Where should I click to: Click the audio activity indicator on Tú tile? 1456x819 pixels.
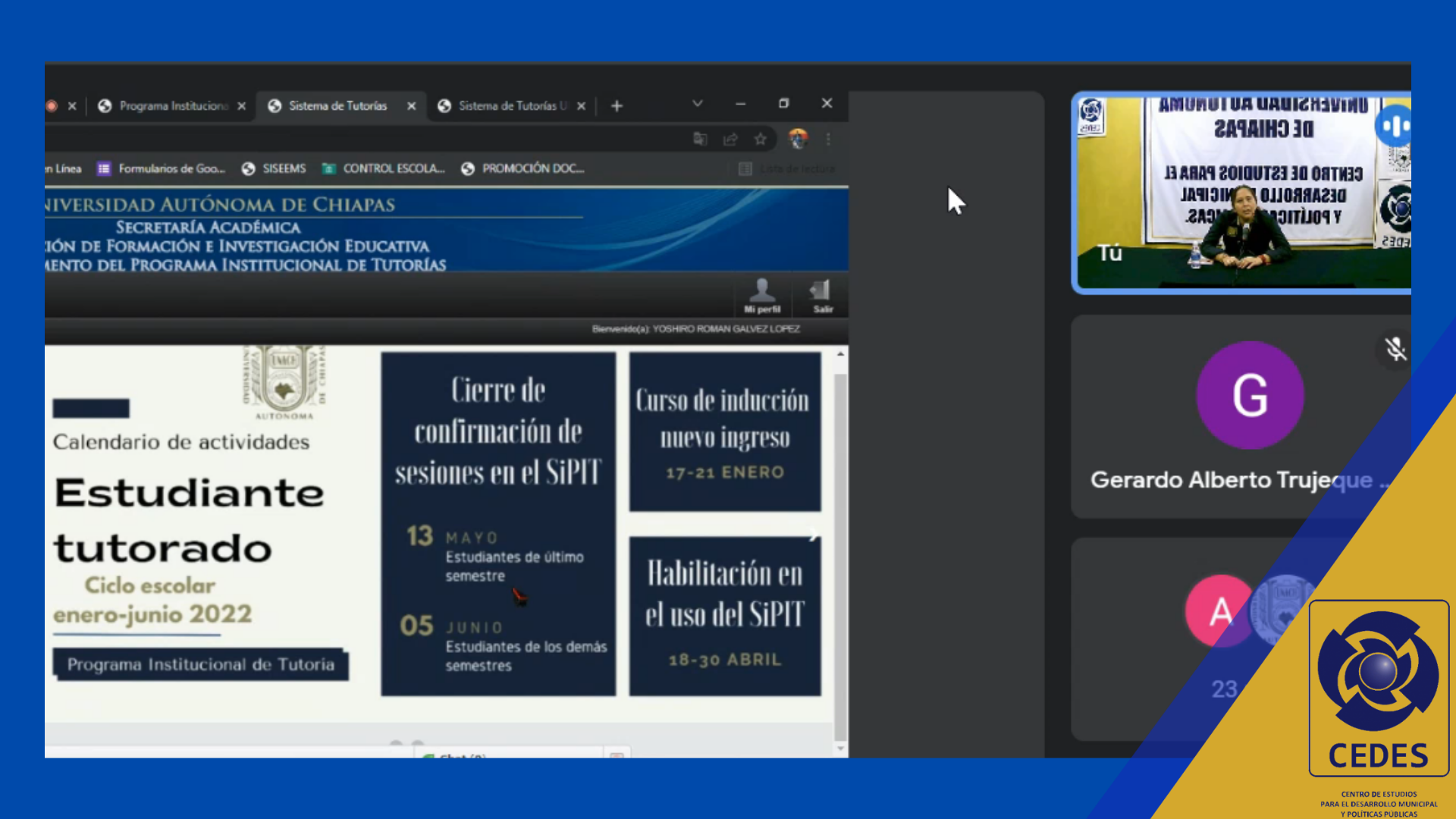(1394, 126)
